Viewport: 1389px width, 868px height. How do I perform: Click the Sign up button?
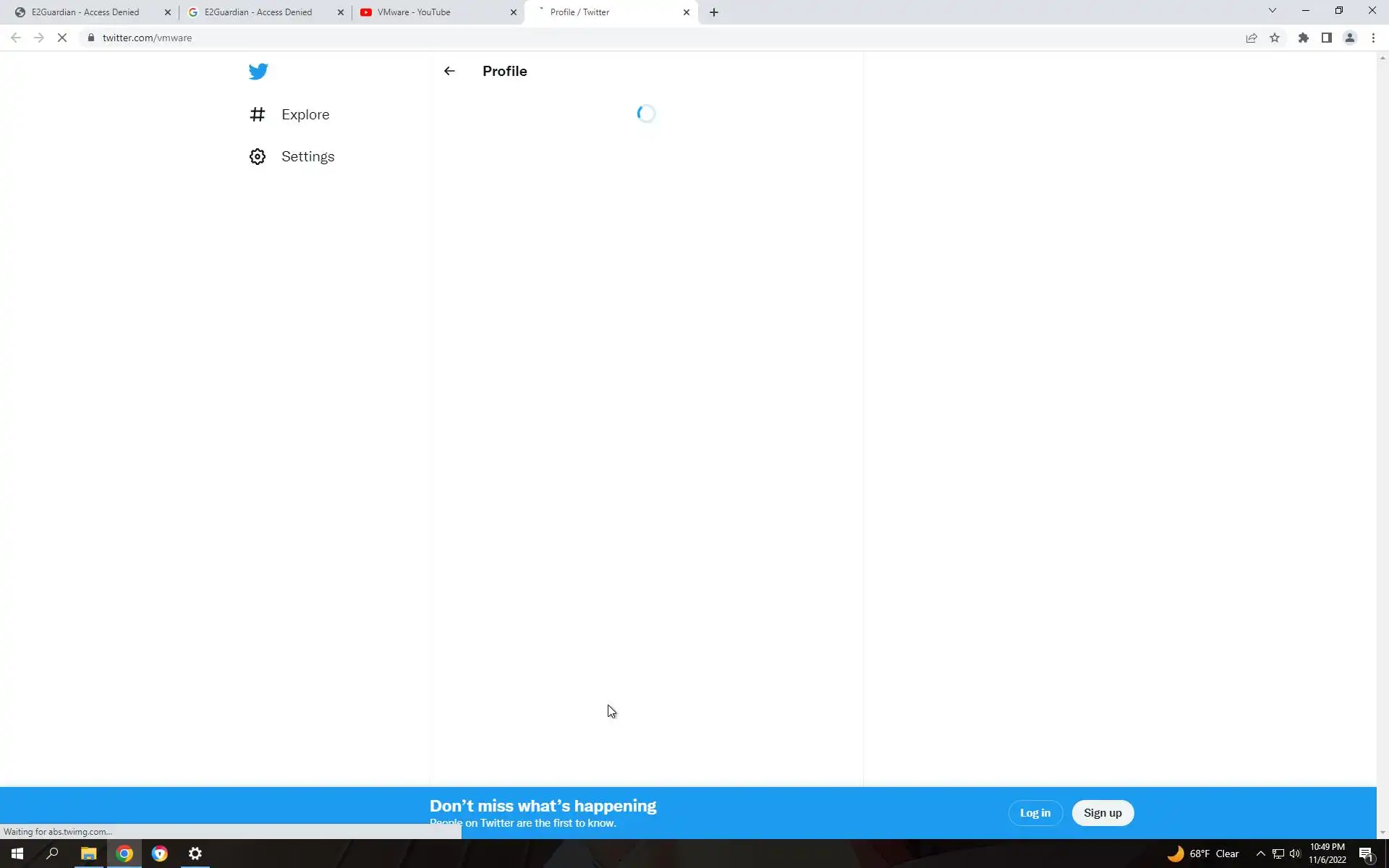[x=1102, y=813]
